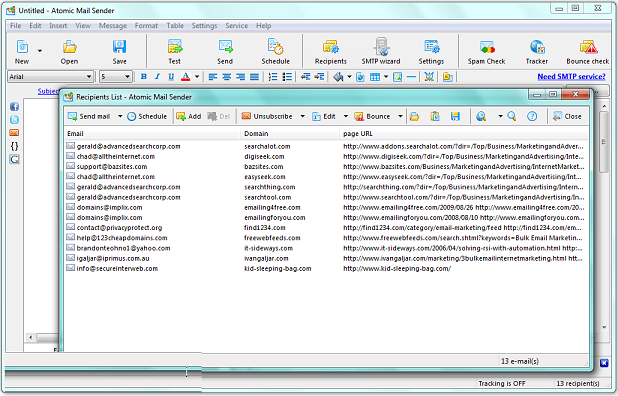The width and height of the screenshot is (618, 396).
Task: Run the Spam Check tool
Action: [486, 51]
